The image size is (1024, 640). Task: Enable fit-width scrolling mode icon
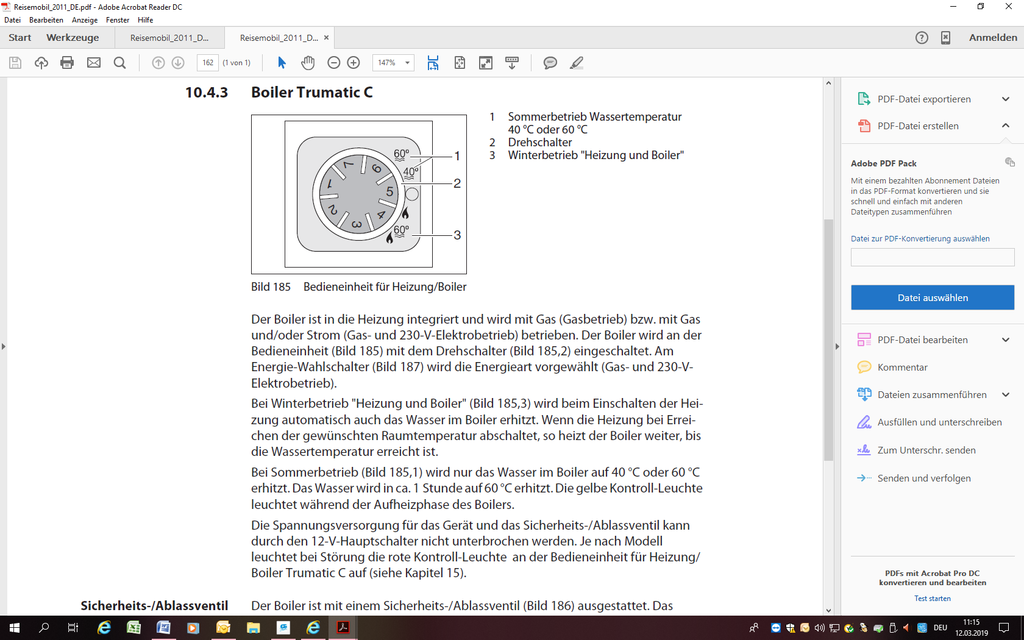click(x=433, y=63)
